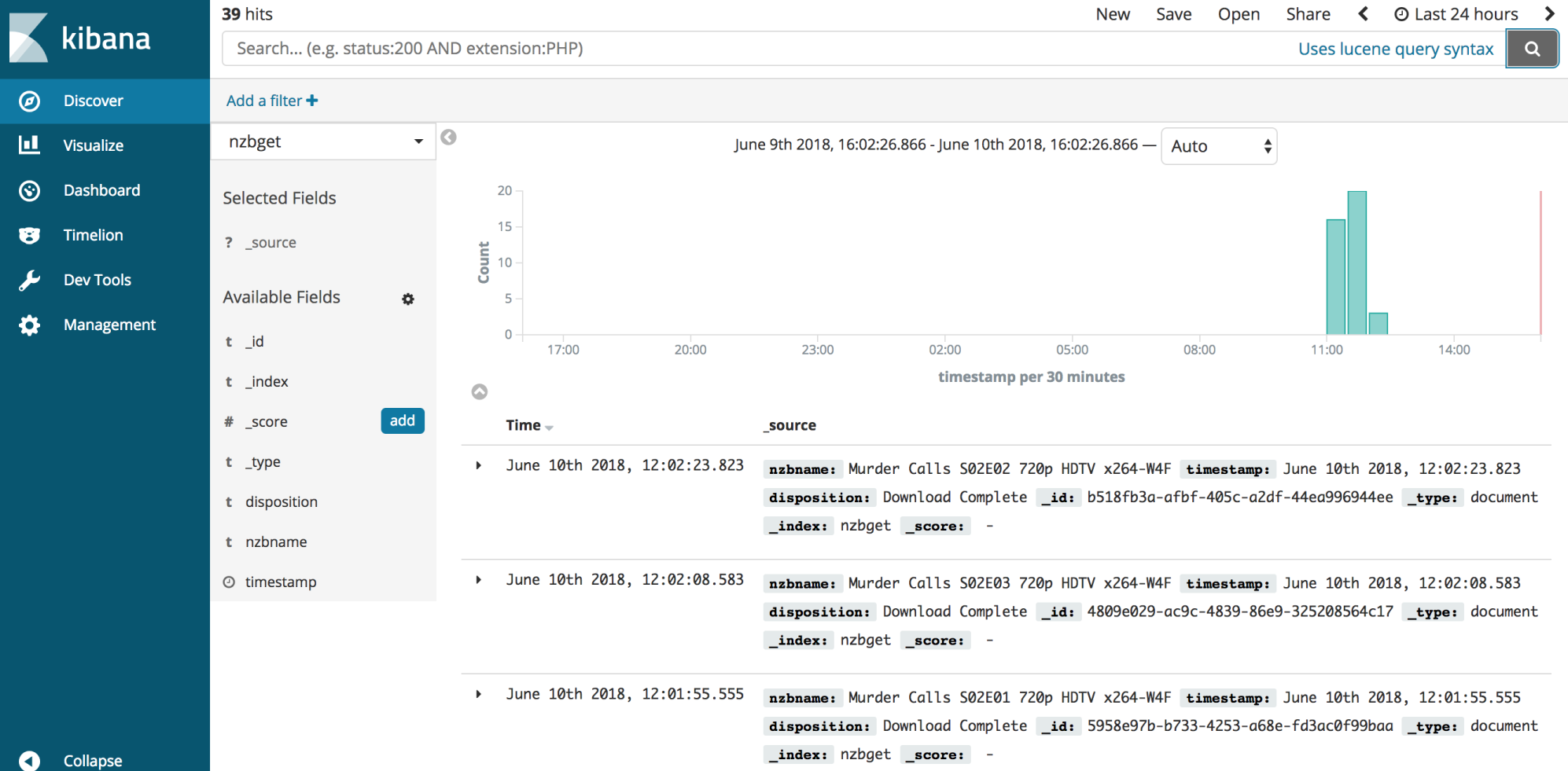Click id 5958e97b-b733-4253-a68e-fd3ac0f99baa

pos(1240,726)
